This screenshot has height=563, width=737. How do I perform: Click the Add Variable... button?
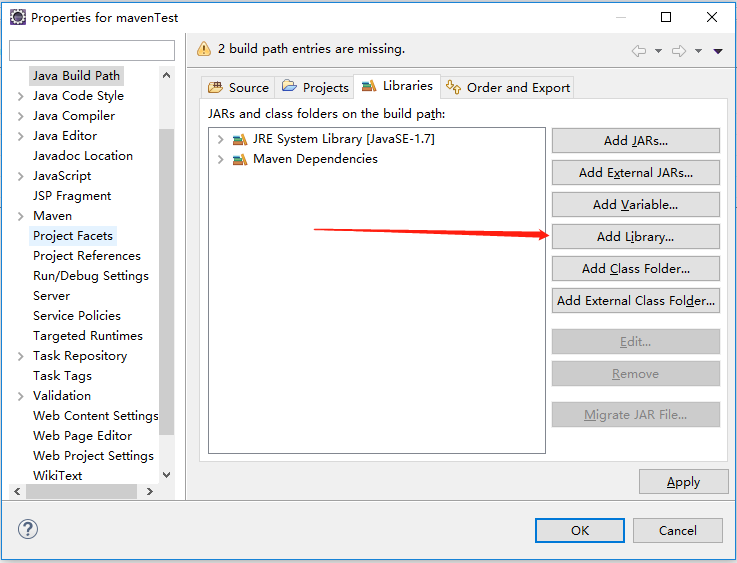point(635,204)
